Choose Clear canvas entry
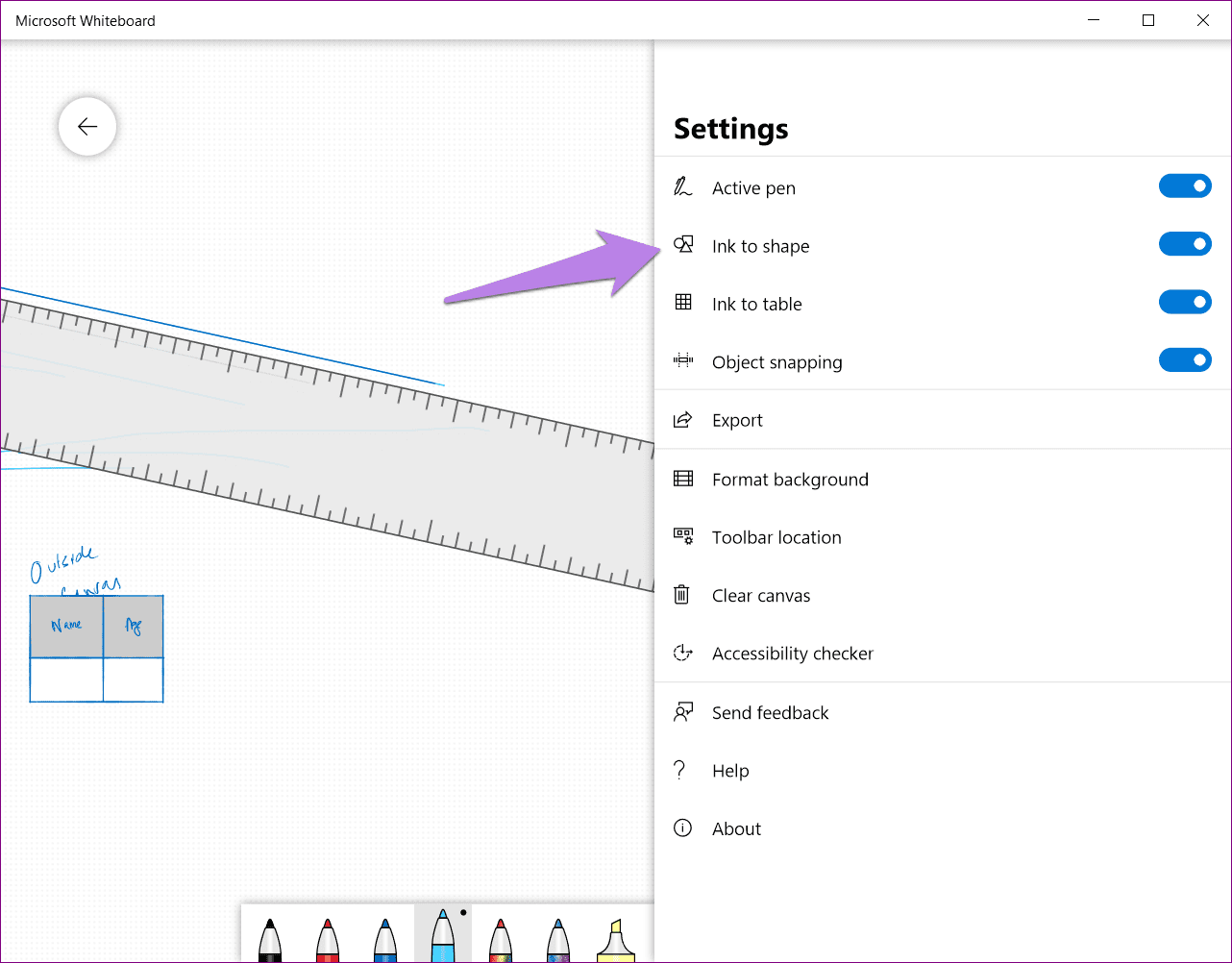Image resolution: width=1232 pixels, height=963 pixels. pyautogui.click(x=943, y=595)
